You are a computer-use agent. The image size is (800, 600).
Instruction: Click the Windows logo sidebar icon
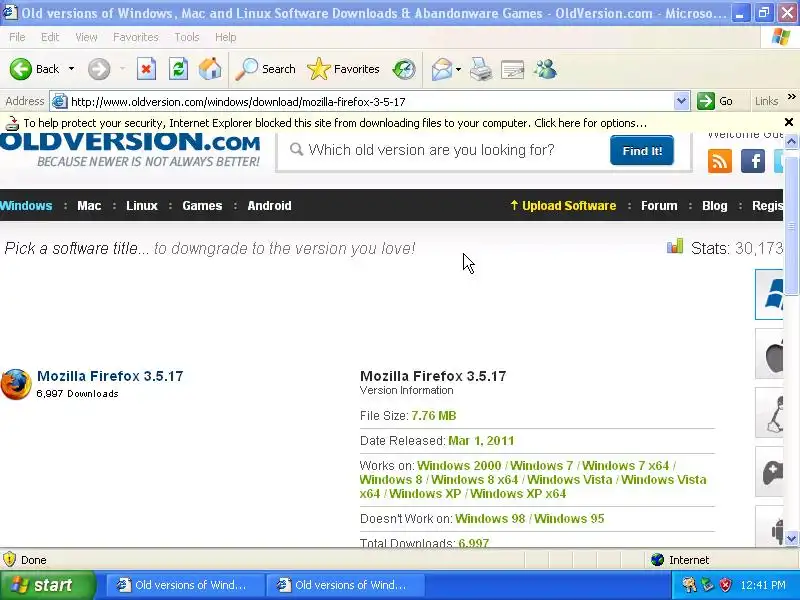(x=769, y=294)
